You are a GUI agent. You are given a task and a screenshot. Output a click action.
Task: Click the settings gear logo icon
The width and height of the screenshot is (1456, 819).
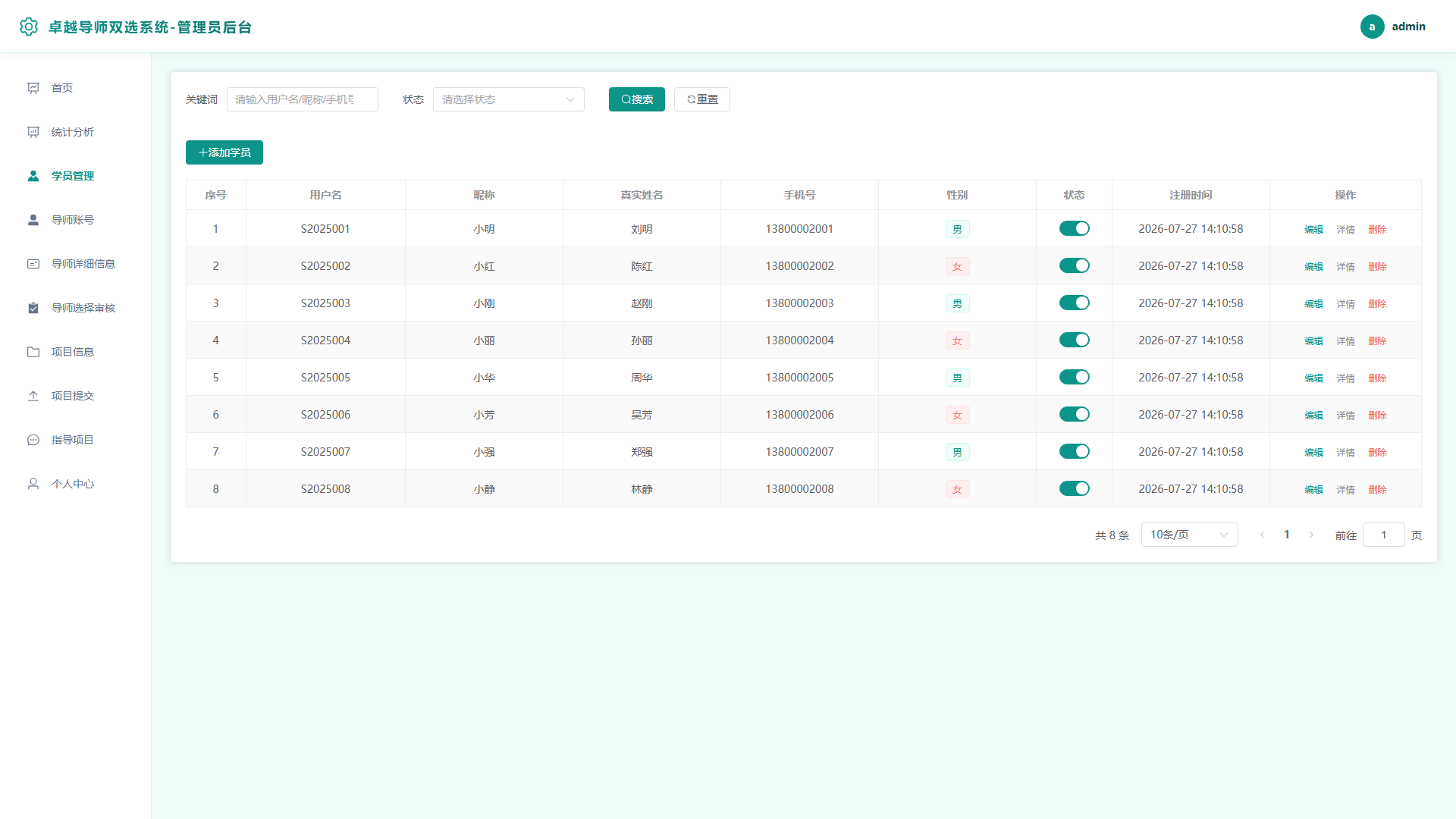point(29,27)
